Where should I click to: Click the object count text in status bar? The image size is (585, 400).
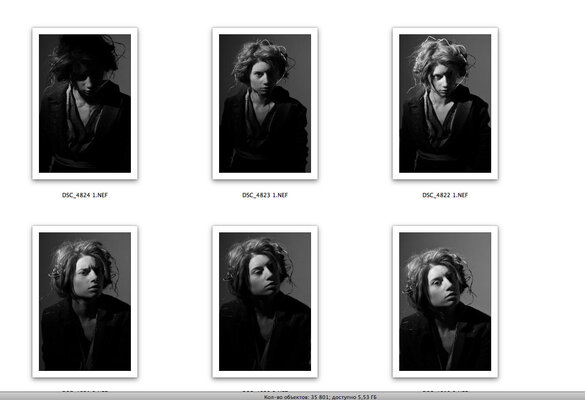pyautogui.click(x=296, y=397)
